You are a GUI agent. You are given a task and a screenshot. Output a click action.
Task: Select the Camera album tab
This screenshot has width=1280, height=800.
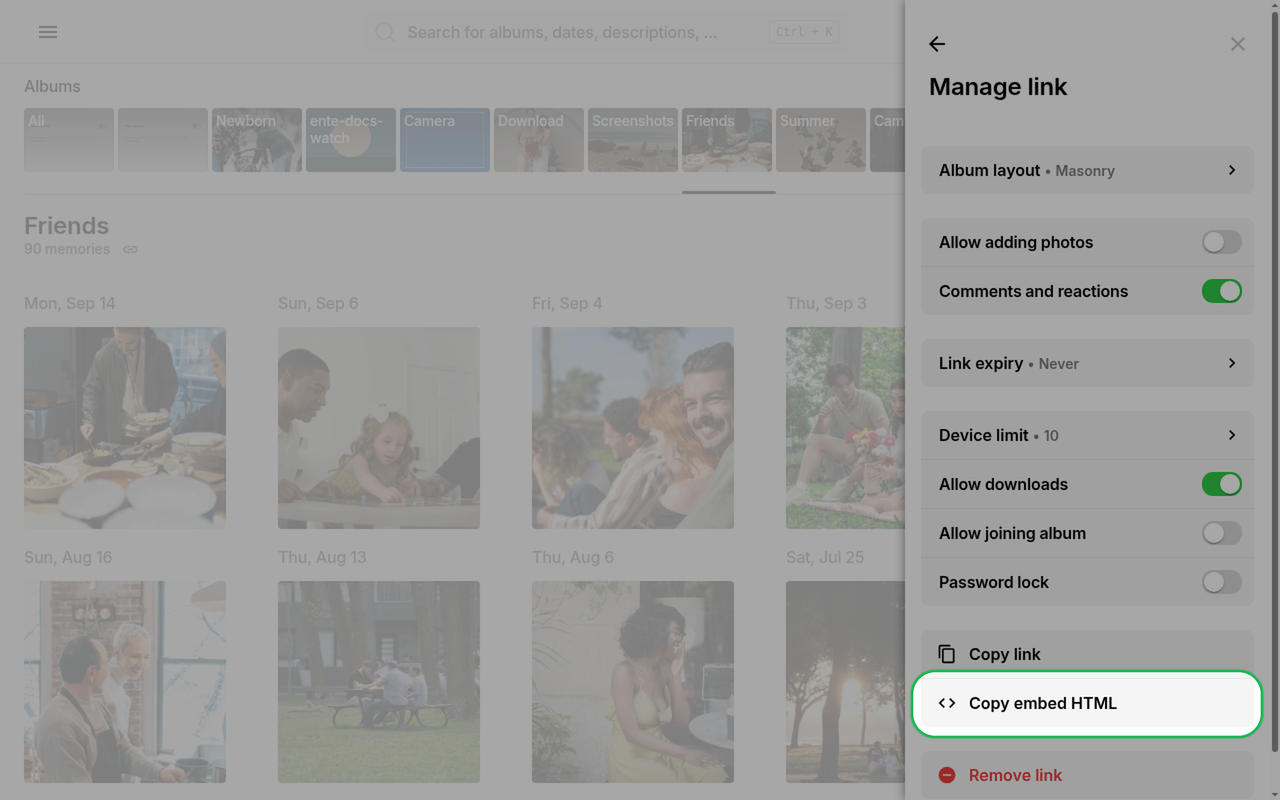tap(445, 140)
